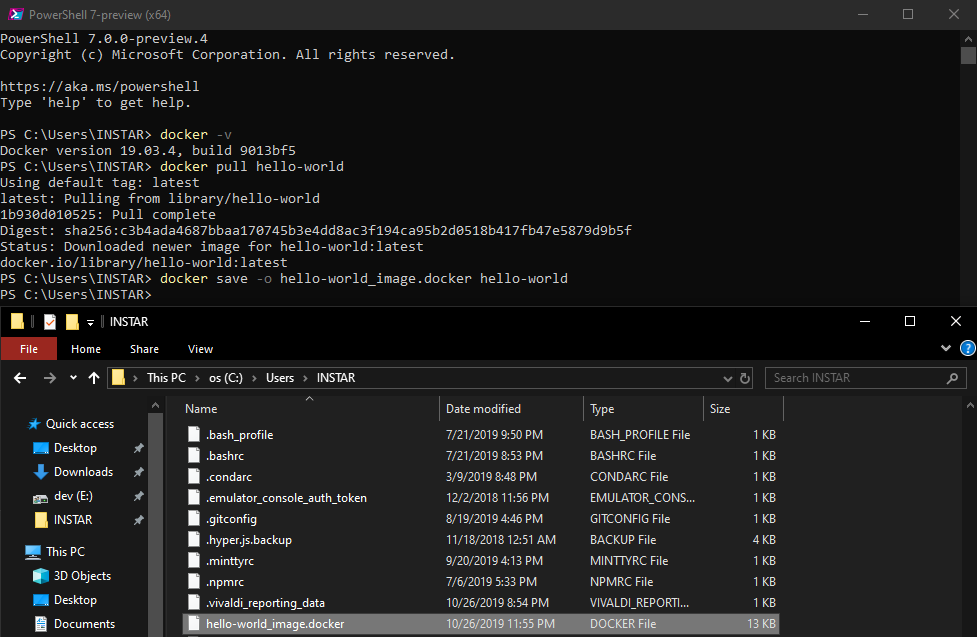Expand the chevron after This PC in breadcrumb
Image resolution: width=977 pixels, height=637 pixels.
point(198,378)
